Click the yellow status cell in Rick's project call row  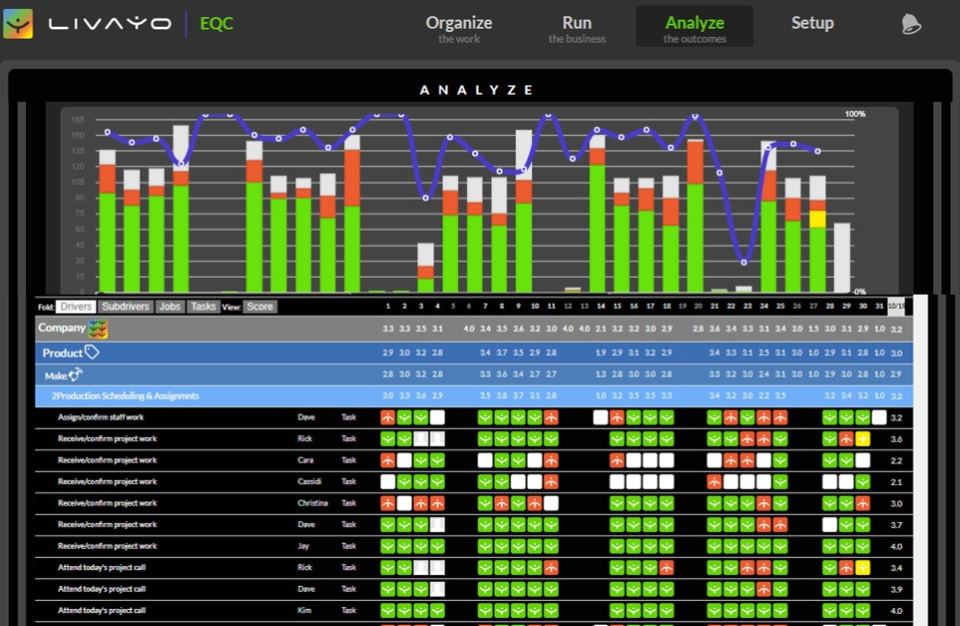[861, 566]
